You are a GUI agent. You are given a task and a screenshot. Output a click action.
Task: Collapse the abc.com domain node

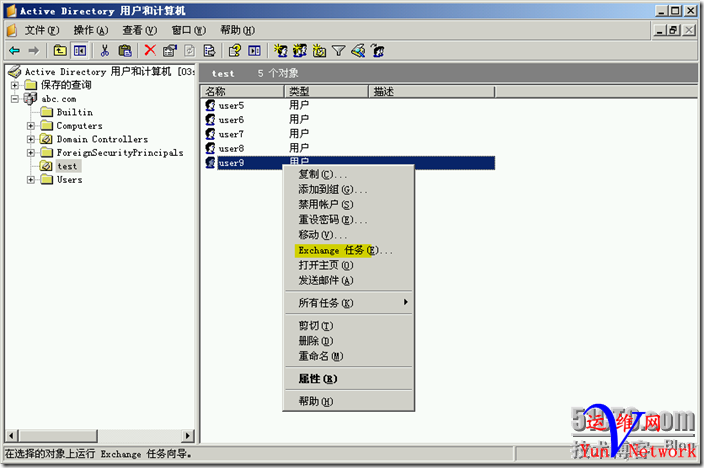click(x=15, y=98)
